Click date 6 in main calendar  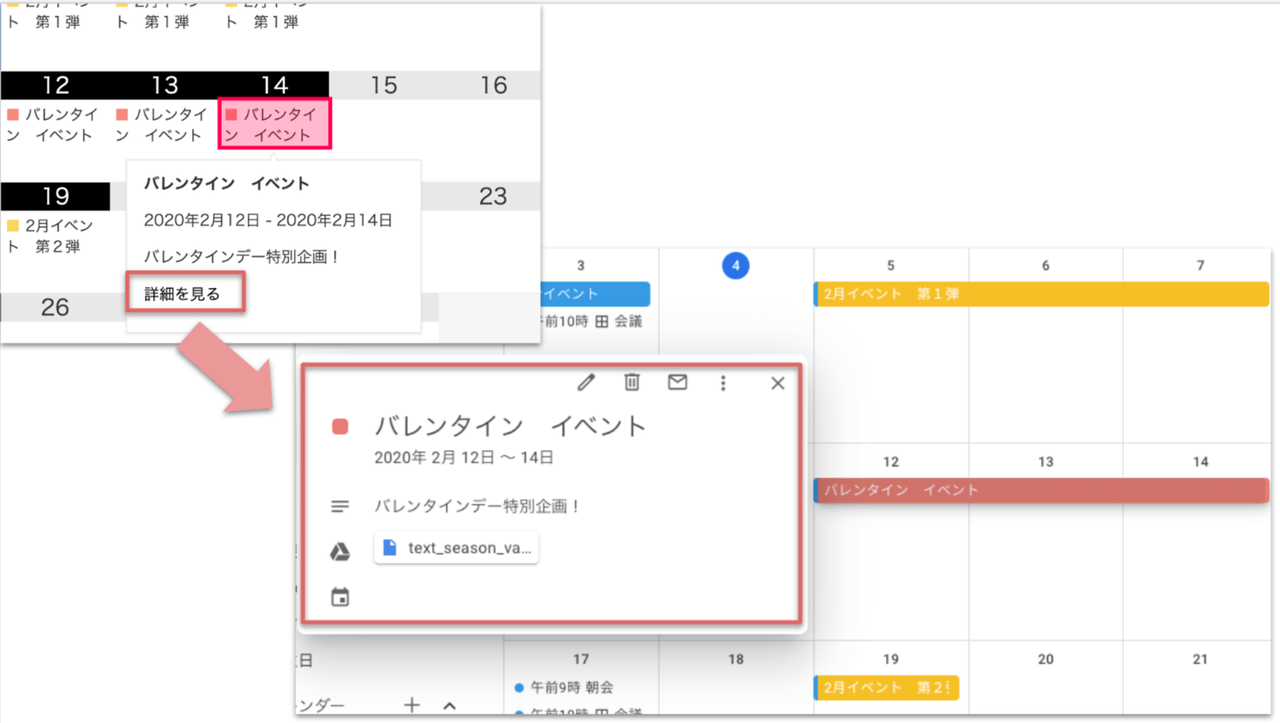pos(1046,265)
